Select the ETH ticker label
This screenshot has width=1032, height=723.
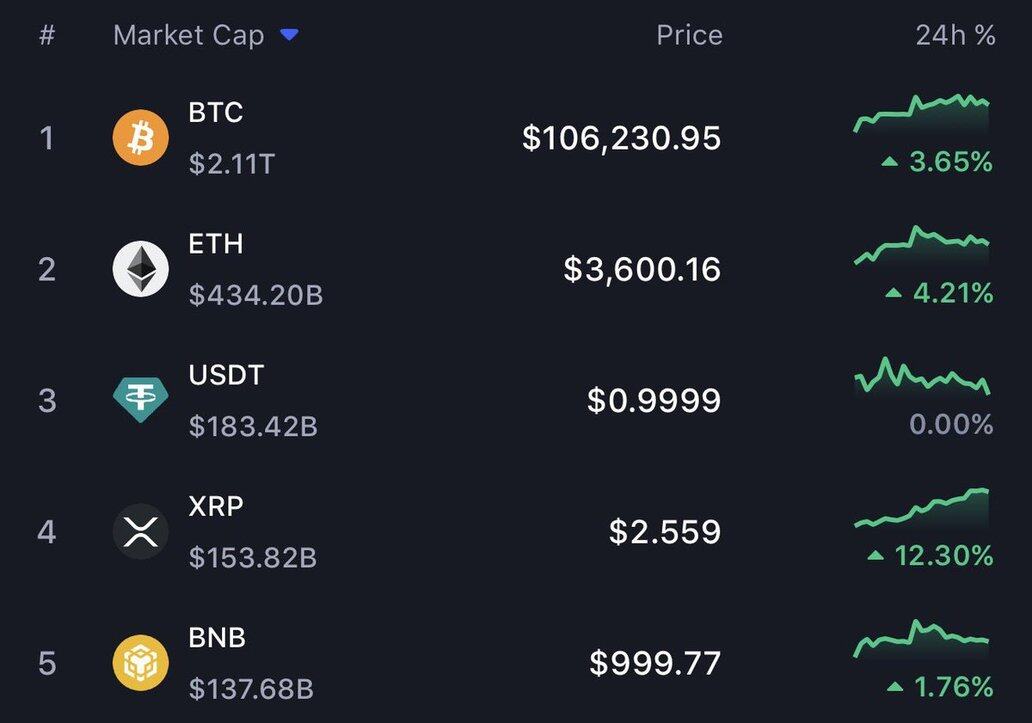[x=215, y=244]
